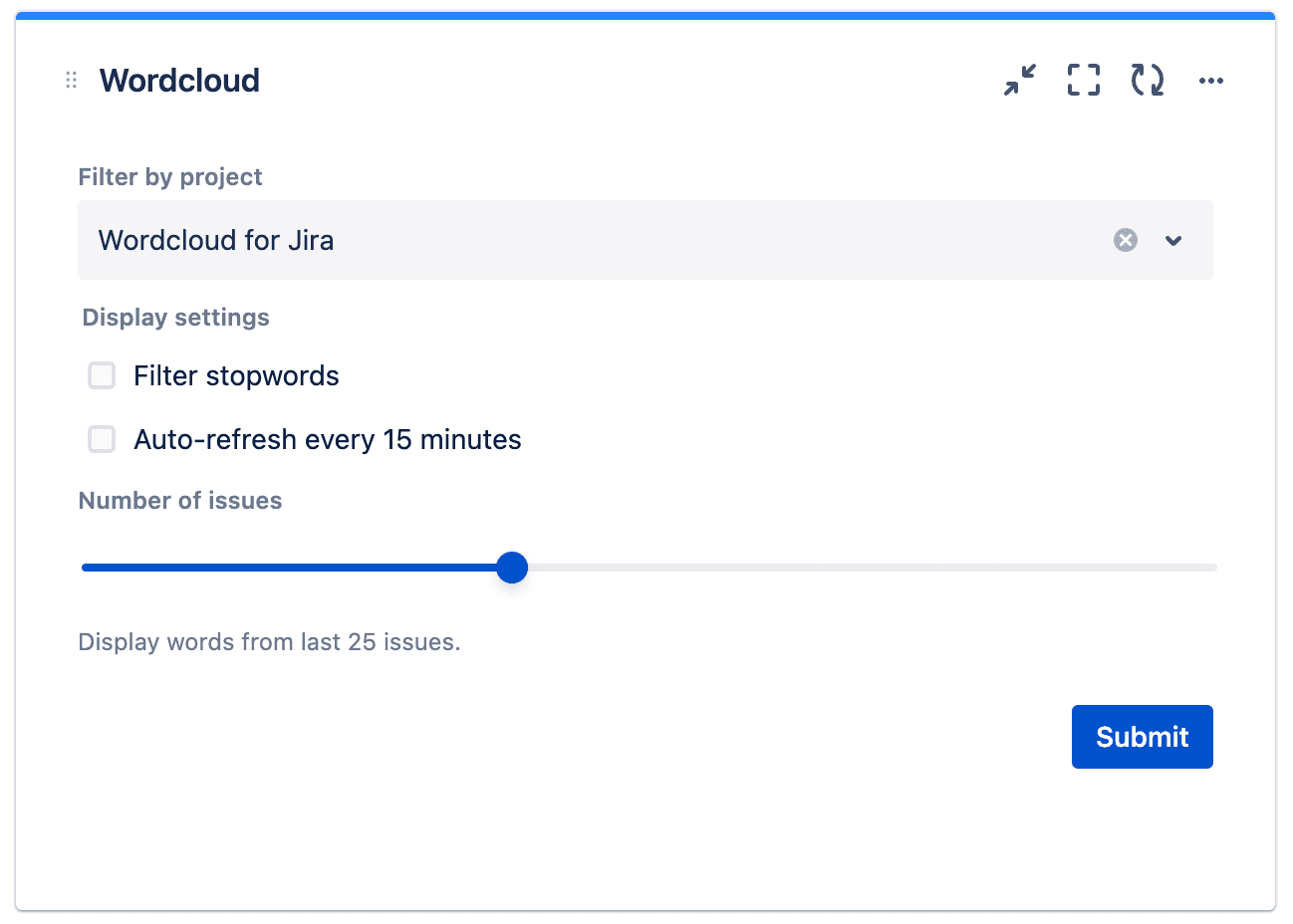Open the Wordcloud for Jira project selector
The image size is (1293, 924).
pyautogui.click(x=646, y=240)
